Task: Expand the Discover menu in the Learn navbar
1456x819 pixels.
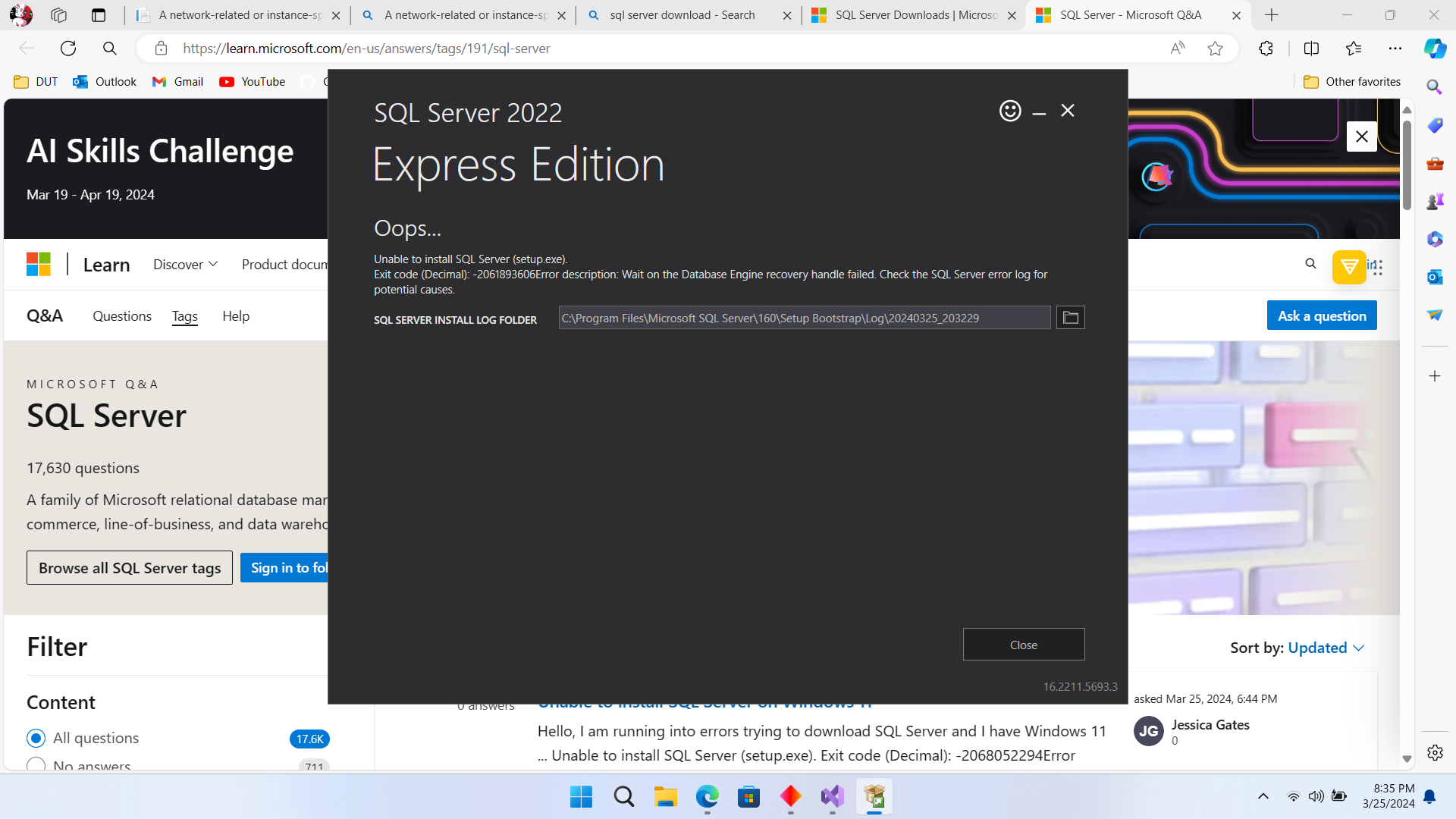Action: tap(184, 264)
